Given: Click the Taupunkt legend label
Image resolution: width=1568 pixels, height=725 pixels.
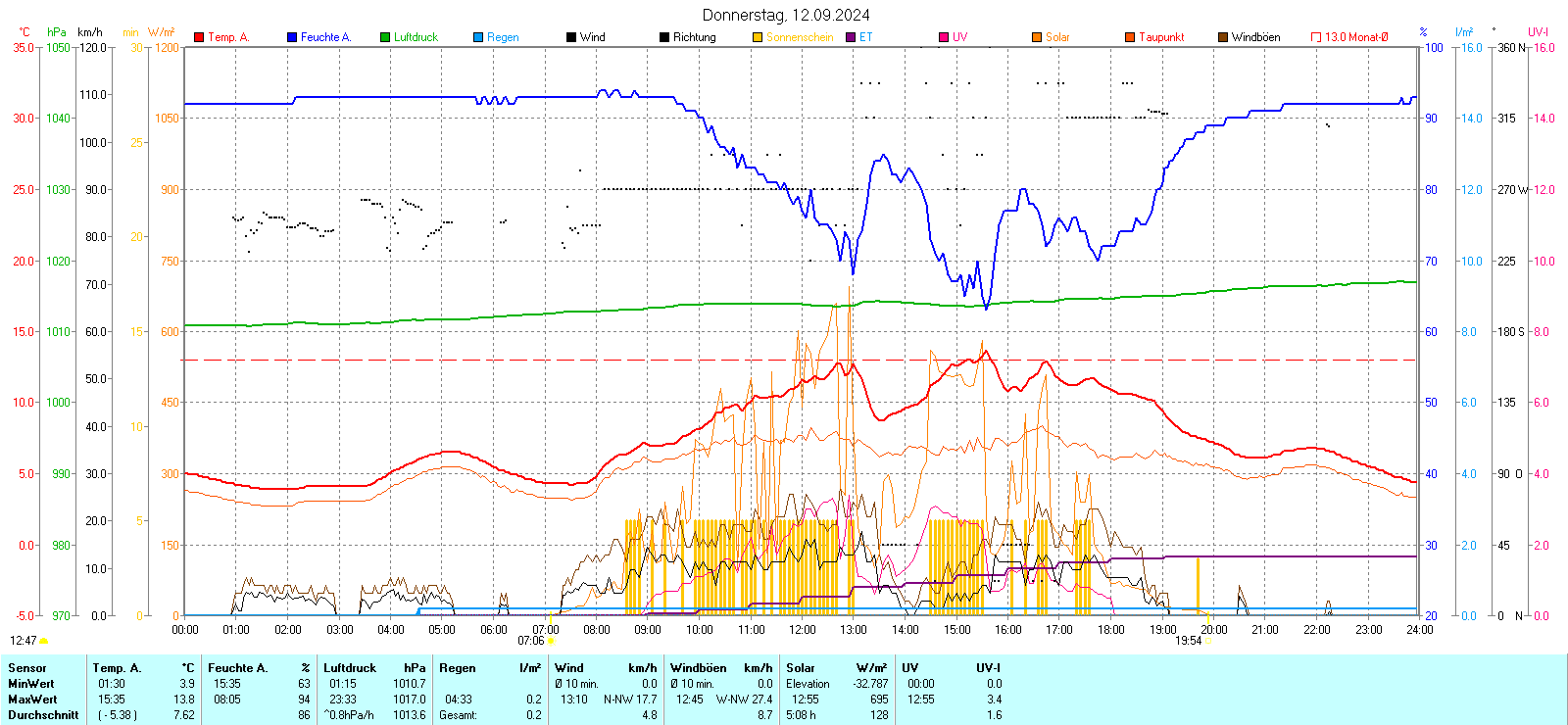Looking at the screenshot, I should (1161, 37).
